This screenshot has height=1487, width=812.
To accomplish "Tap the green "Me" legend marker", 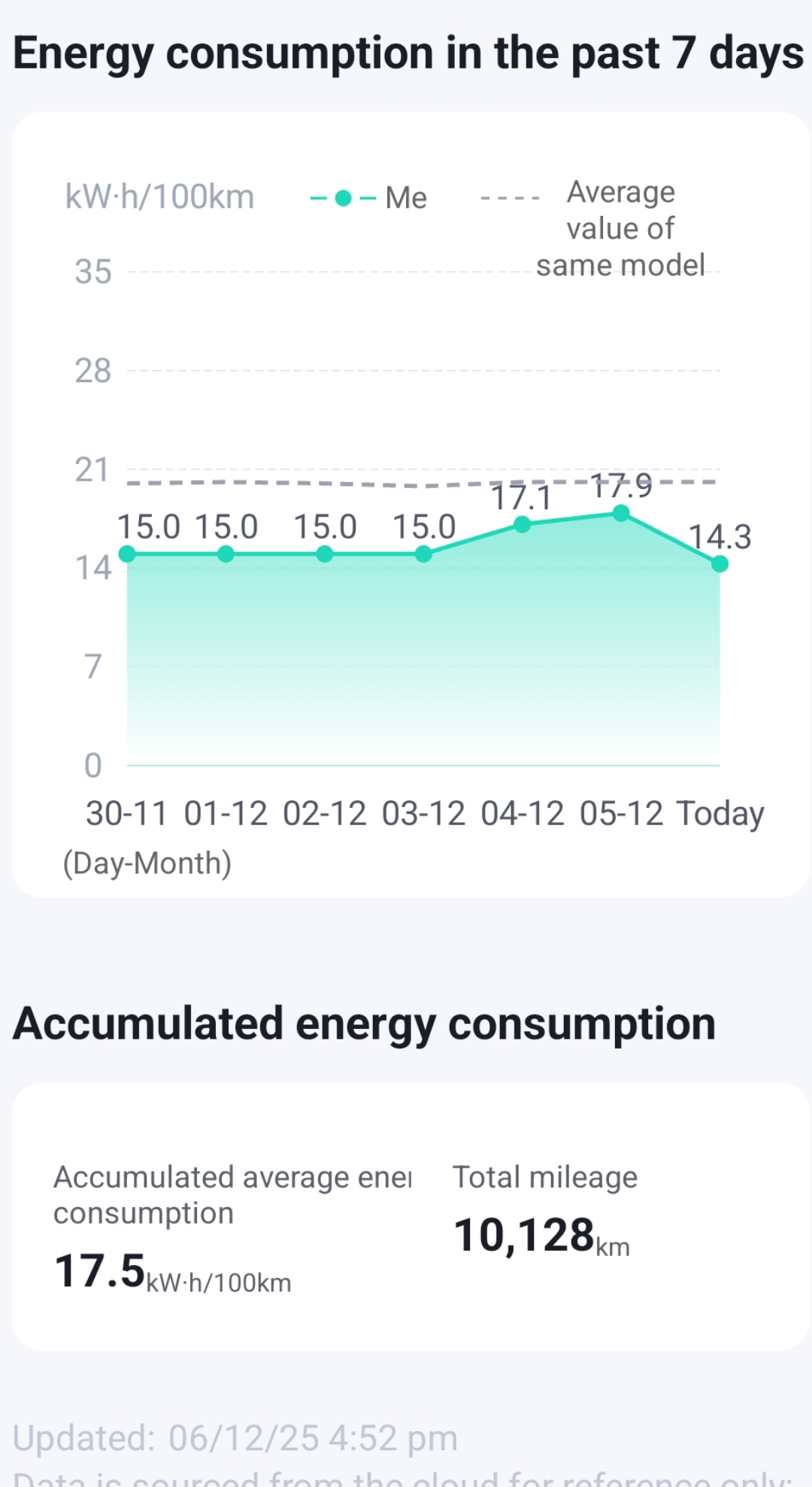I will [343, 199].
